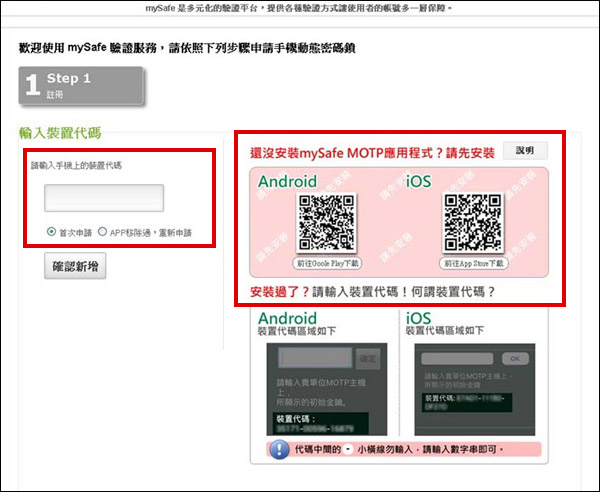Click the 何謂裝置代碼？ text
Viewport: 600px width, 492px height.
[x=453, y=292]
